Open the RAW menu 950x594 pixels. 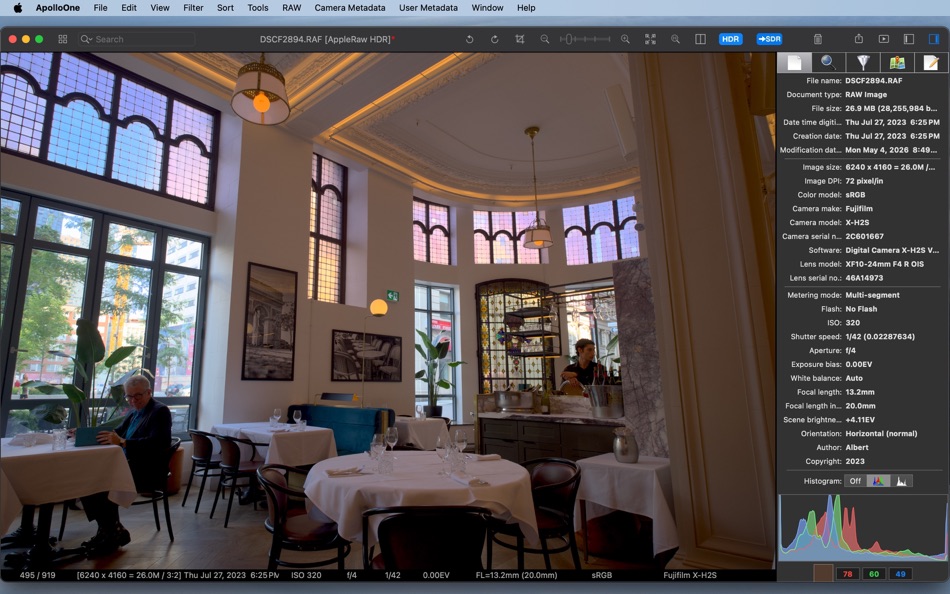pyautogui.click(x=291, y=8)
